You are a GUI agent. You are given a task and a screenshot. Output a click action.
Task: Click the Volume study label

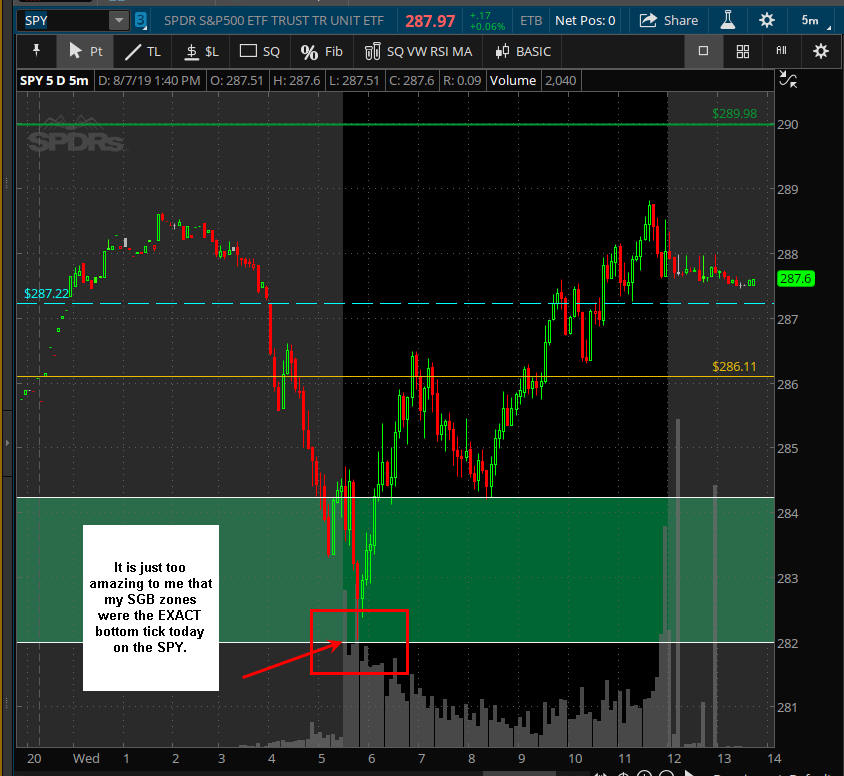512,81
